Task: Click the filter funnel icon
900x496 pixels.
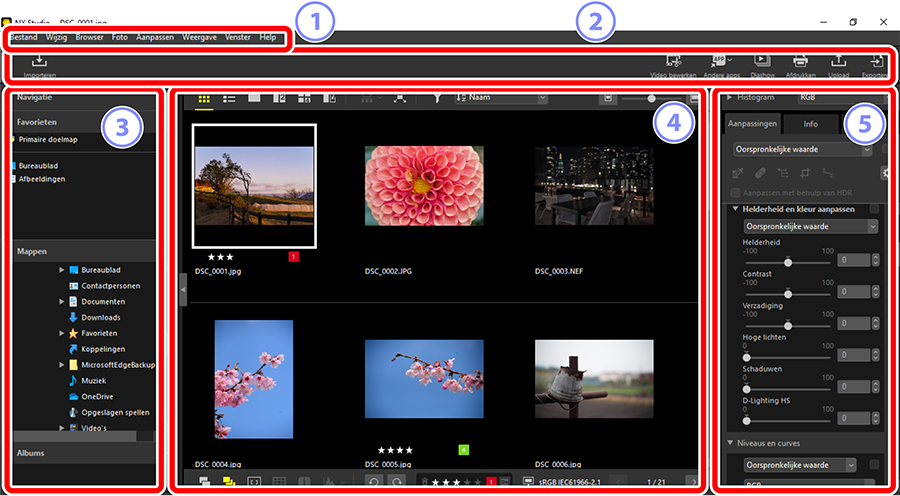Action: 437,99
